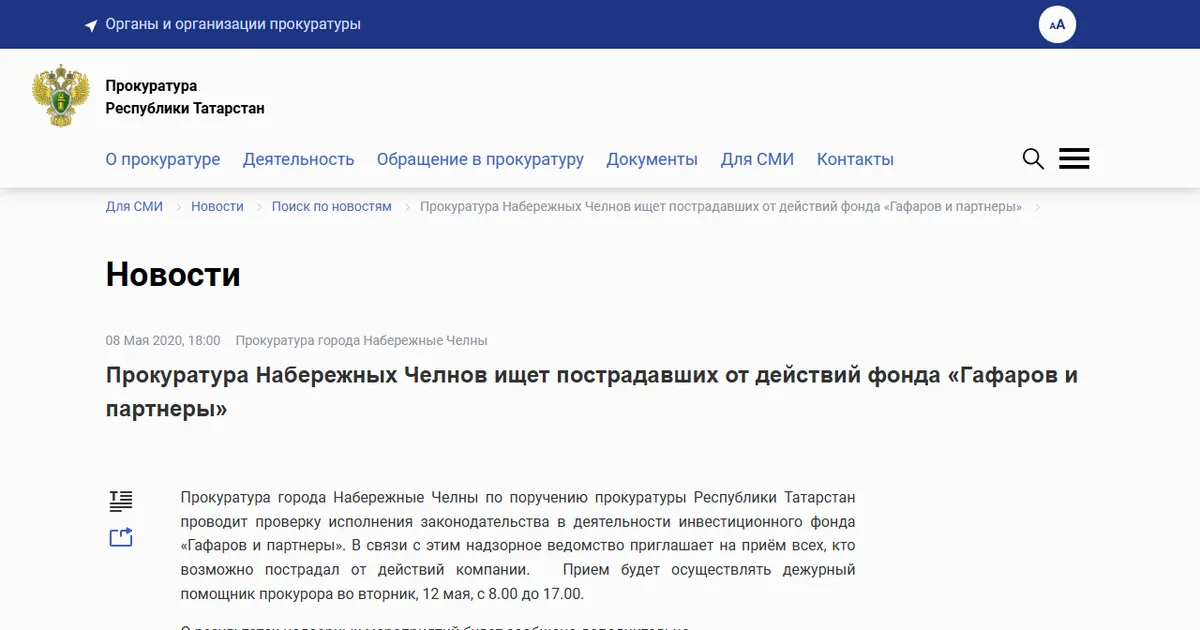Open the 'Обращение в прокуратуру' menu
The image size is (1200, 630).
tap(480, 159)
